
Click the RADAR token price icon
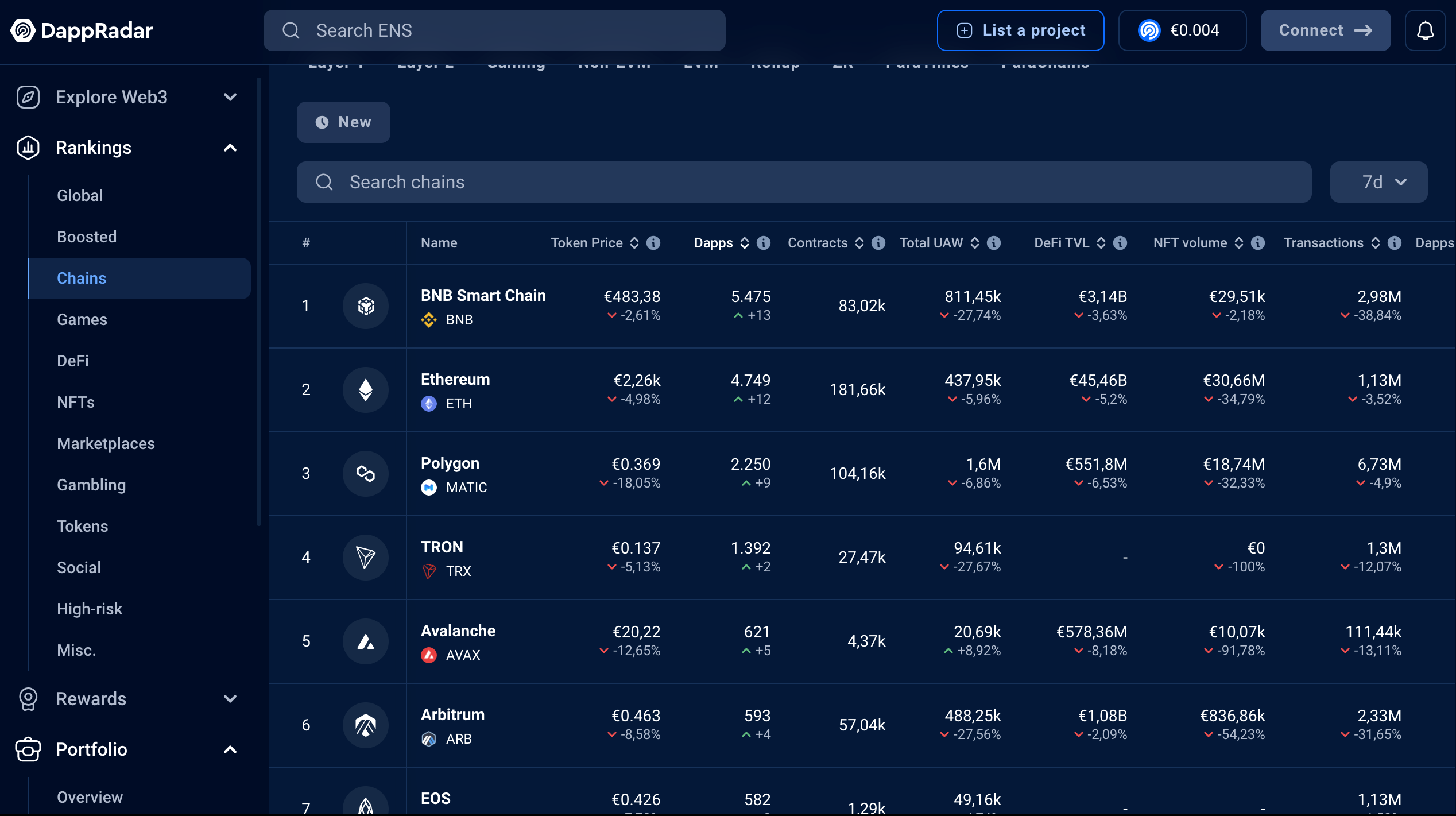[1149, 30]
